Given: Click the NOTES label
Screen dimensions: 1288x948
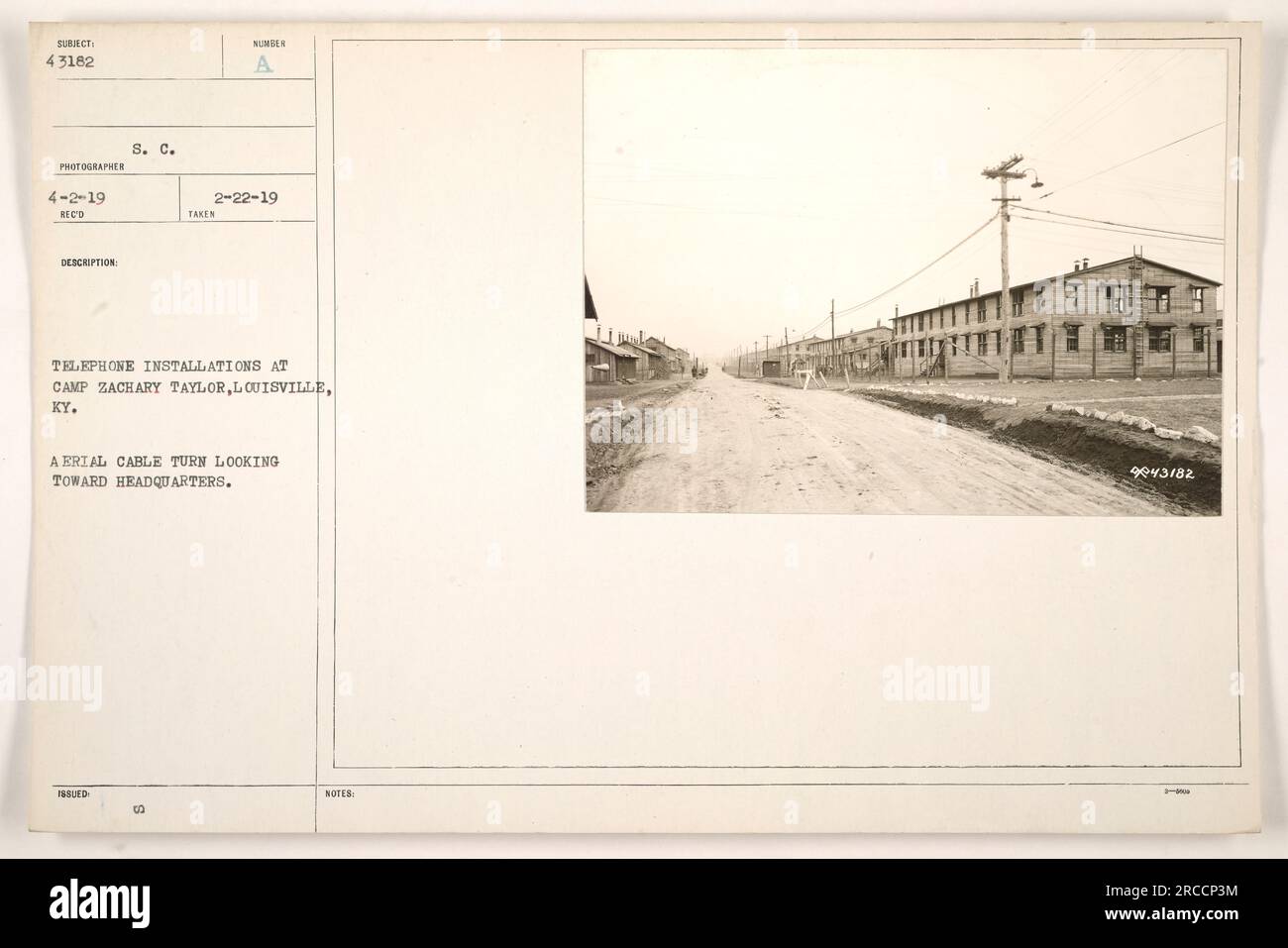Looking at the screenshot, I should coord(339,793).
